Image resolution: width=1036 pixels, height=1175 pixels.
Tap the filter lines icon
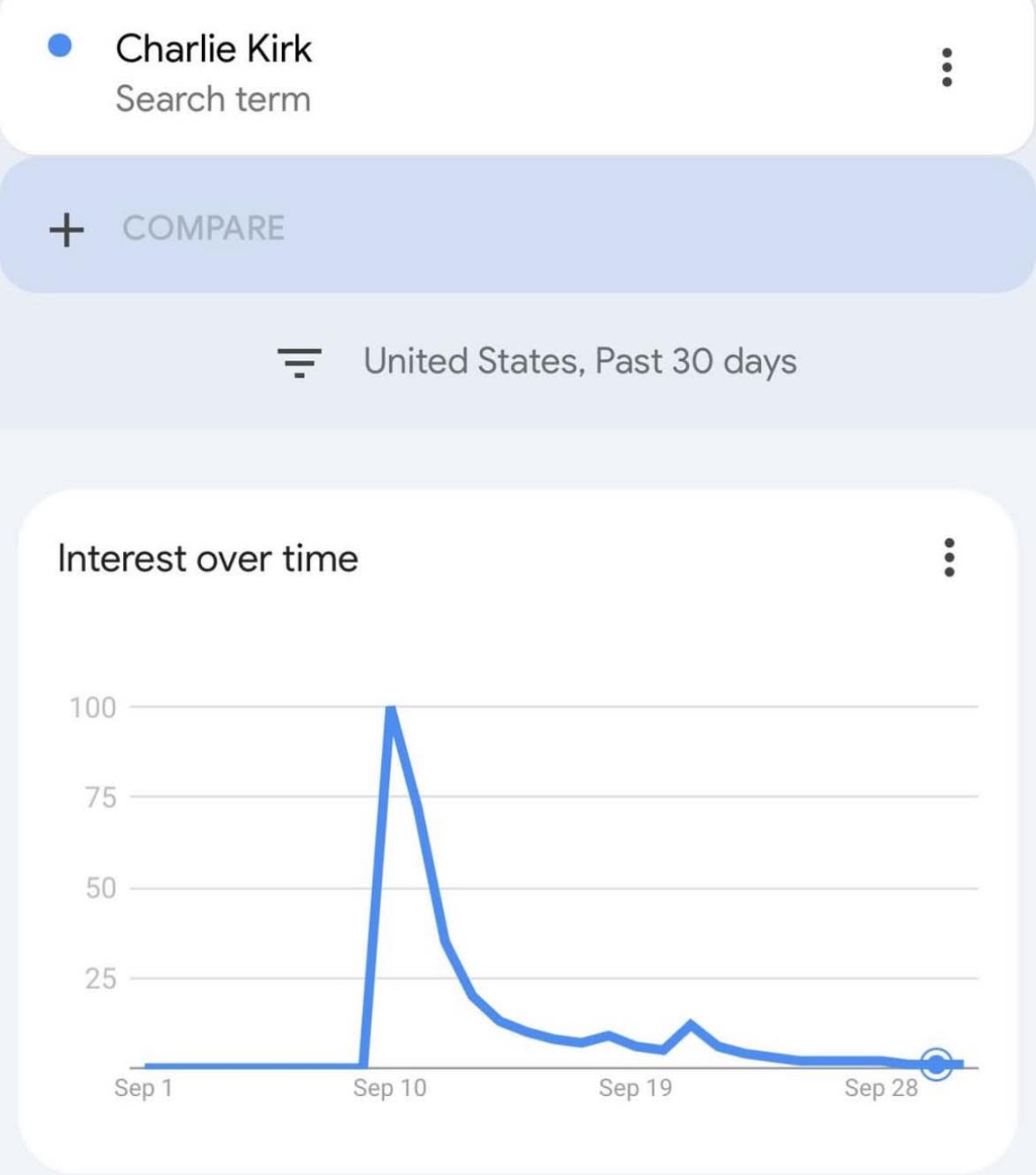[299, 361]
